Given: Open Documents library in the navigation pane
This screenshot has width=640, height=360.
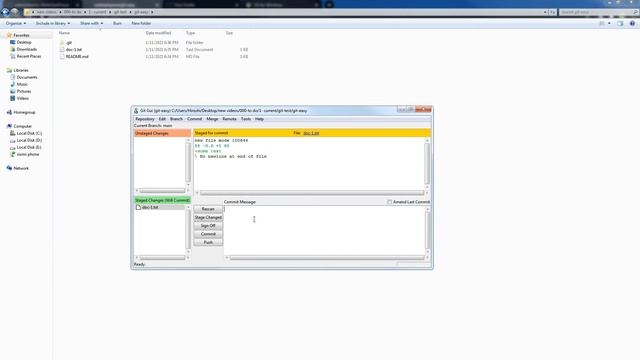Looking at the screenshot, I should tap(27, 77).
